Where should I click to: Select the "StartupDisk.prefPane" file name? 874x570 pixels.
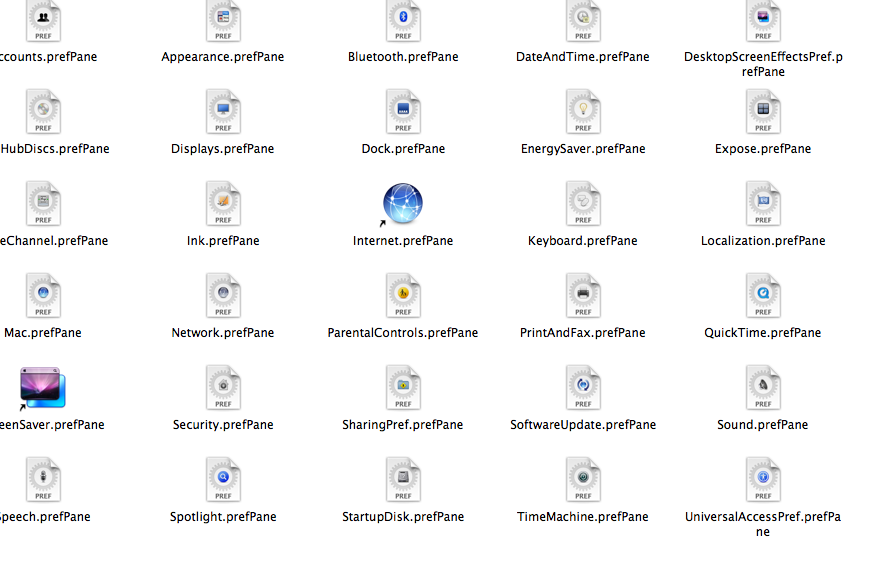click(403, 517)
